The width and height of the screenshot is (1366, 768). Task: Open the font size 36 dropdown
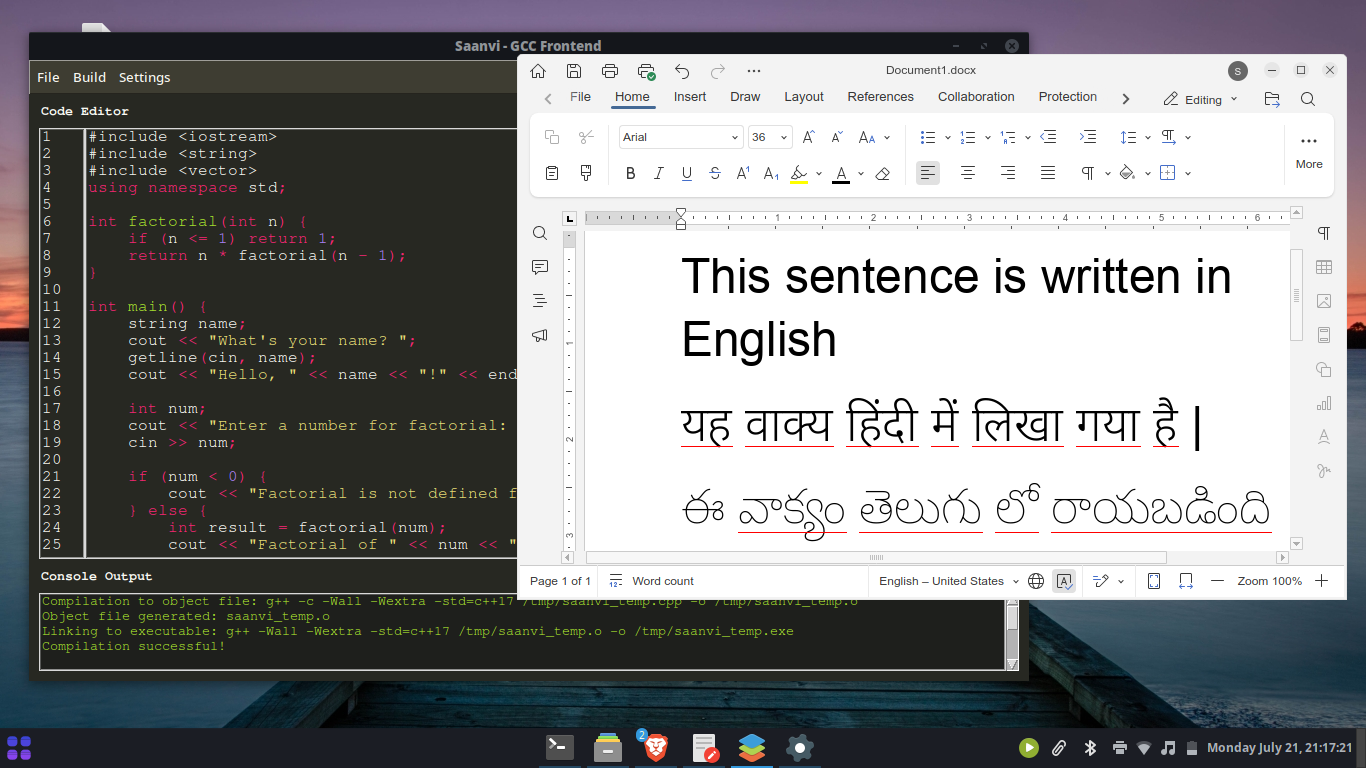(x=784, y=137)
